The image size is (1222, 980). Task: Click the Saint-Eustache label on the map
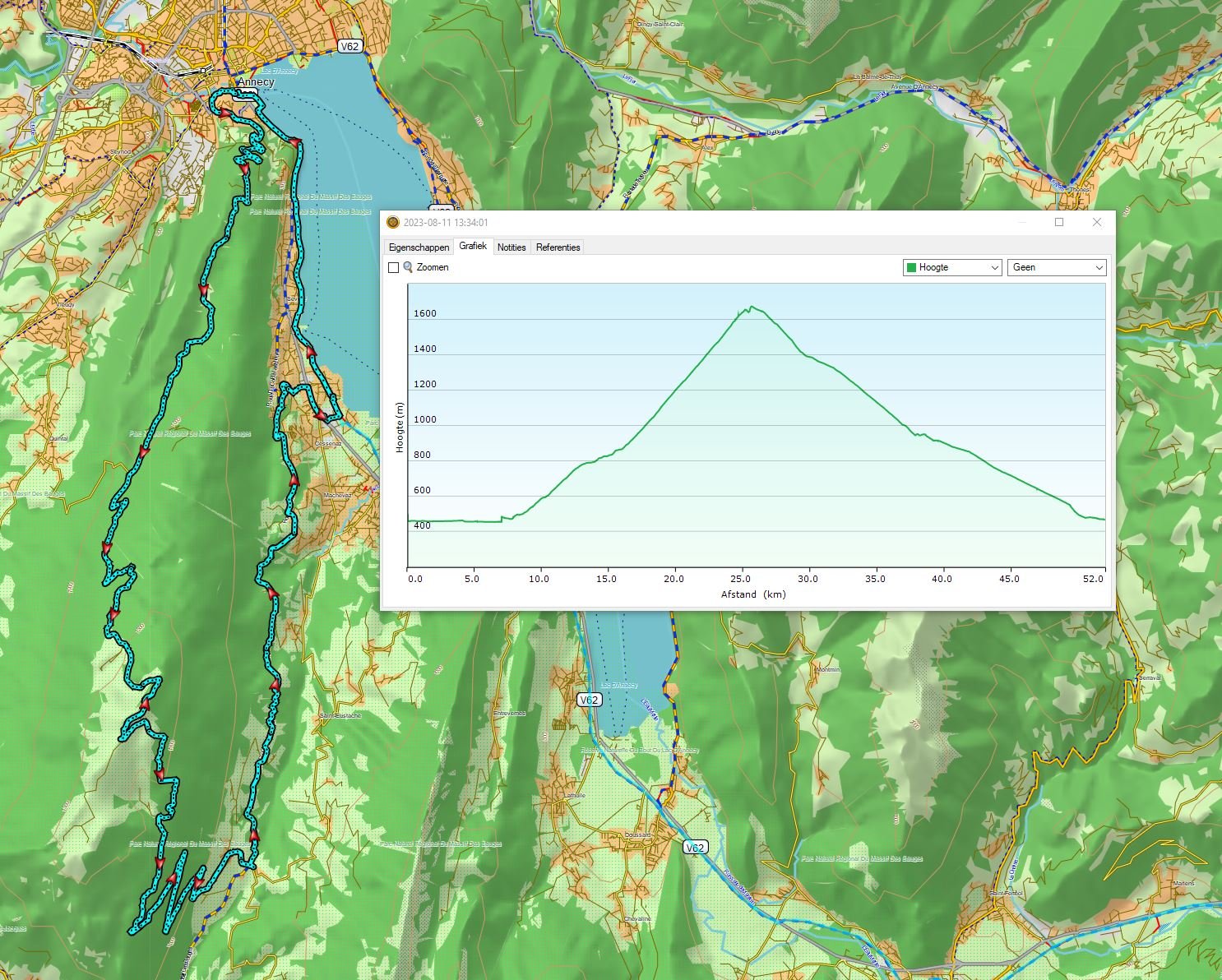[340, 715]
